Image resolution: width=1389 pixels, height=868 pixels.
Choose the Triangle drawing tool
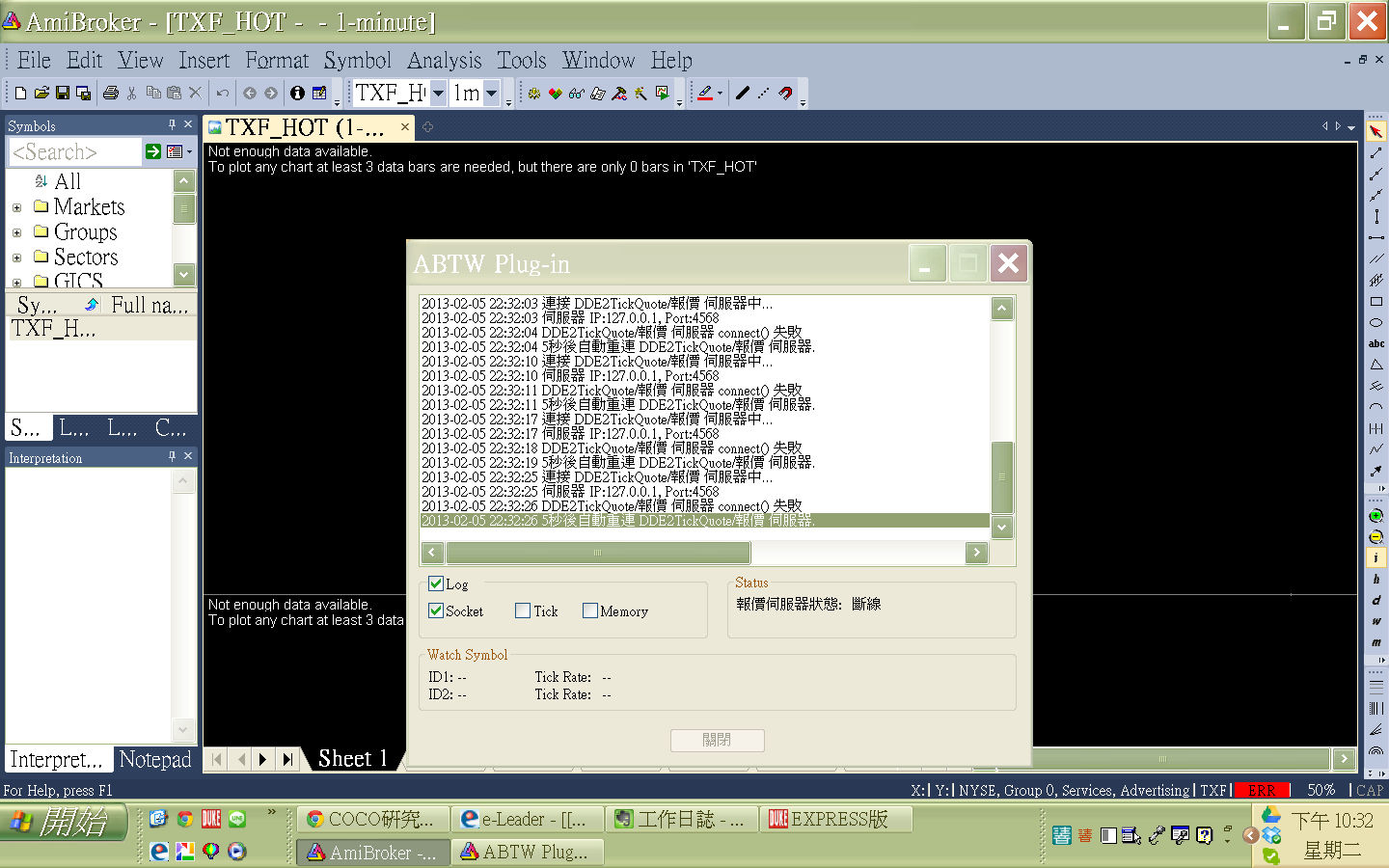tap(1376, 366)
